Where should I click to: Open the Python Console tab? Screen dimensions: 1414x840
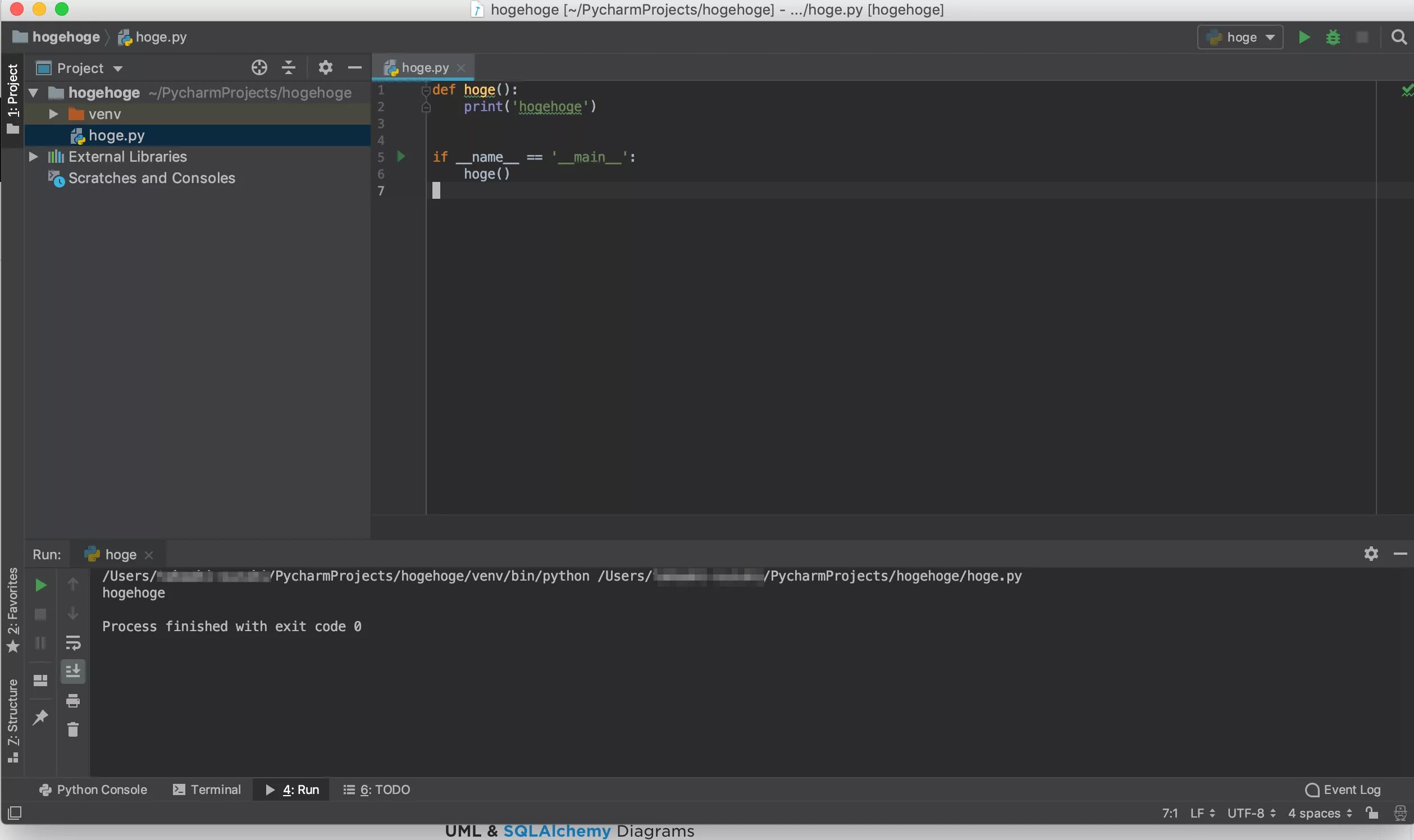pos(93,789)
